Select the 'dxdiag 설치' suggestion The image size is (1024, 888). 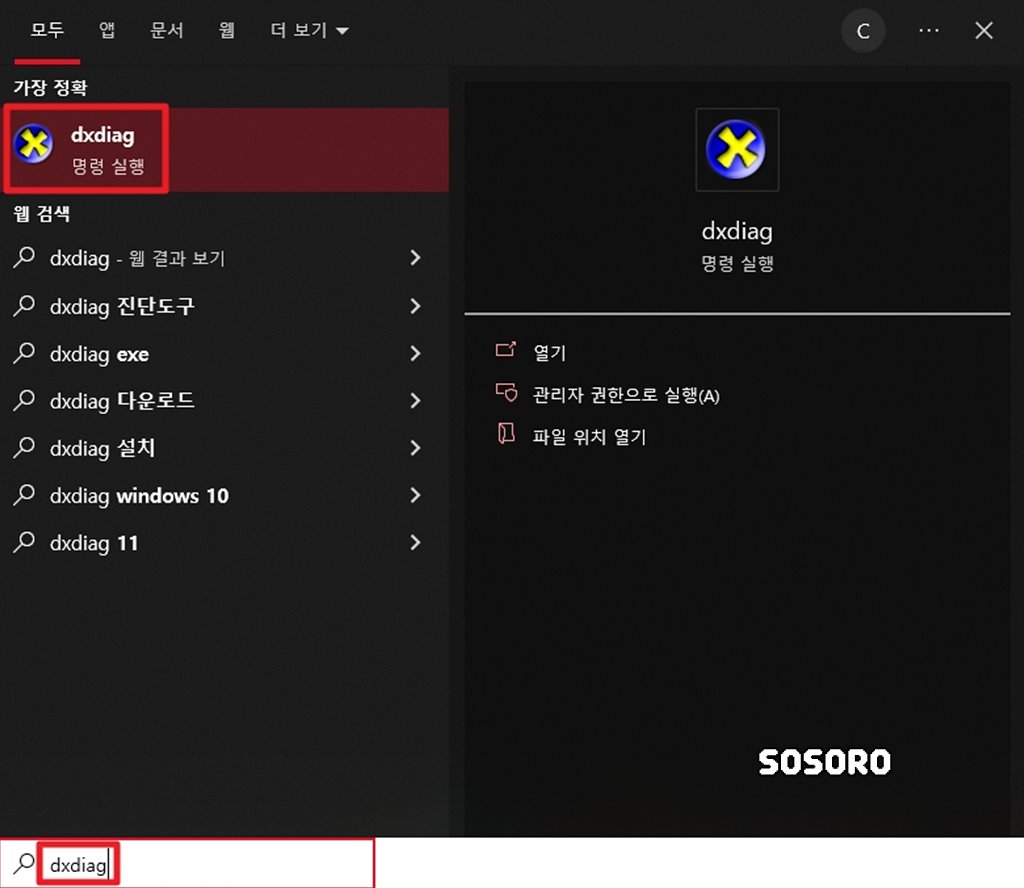[x=103, y=449]
